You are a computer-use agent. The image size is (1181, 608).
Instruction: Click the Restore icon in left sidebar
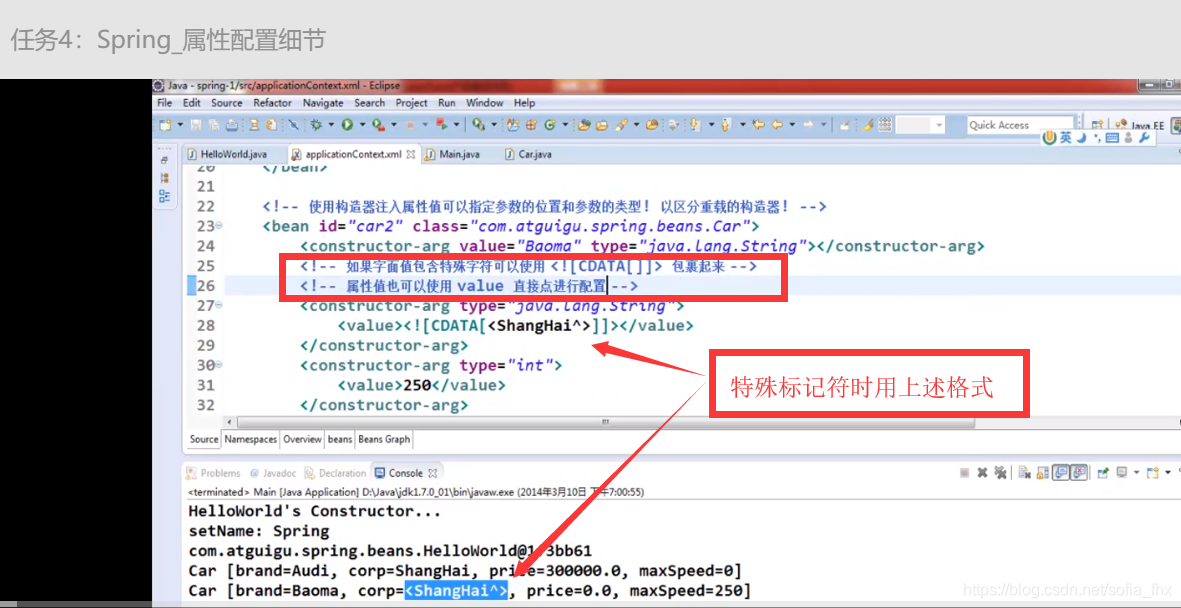165,160
